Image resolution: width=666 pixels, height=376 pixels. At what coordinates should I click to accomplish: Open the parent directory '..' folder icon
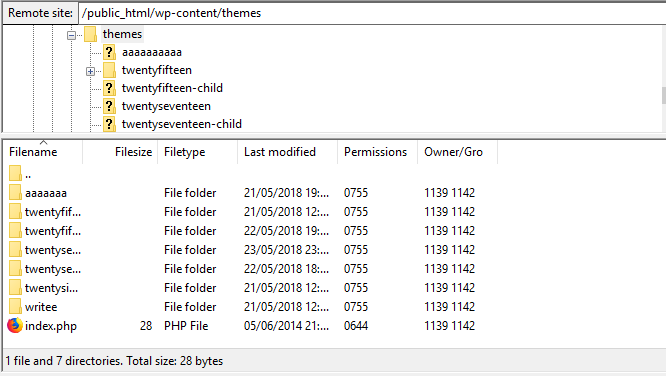[15, 173]
